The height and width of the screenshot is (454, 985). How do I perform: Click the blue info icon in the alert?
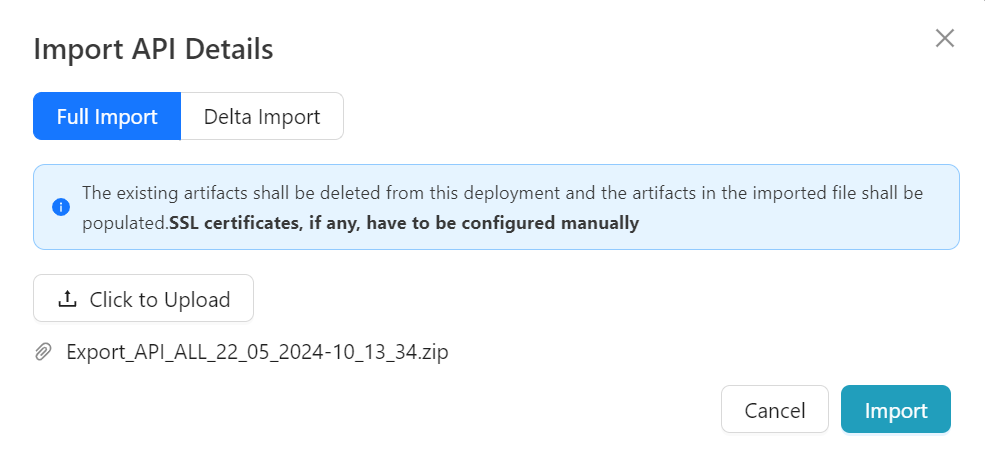[60, 207]
